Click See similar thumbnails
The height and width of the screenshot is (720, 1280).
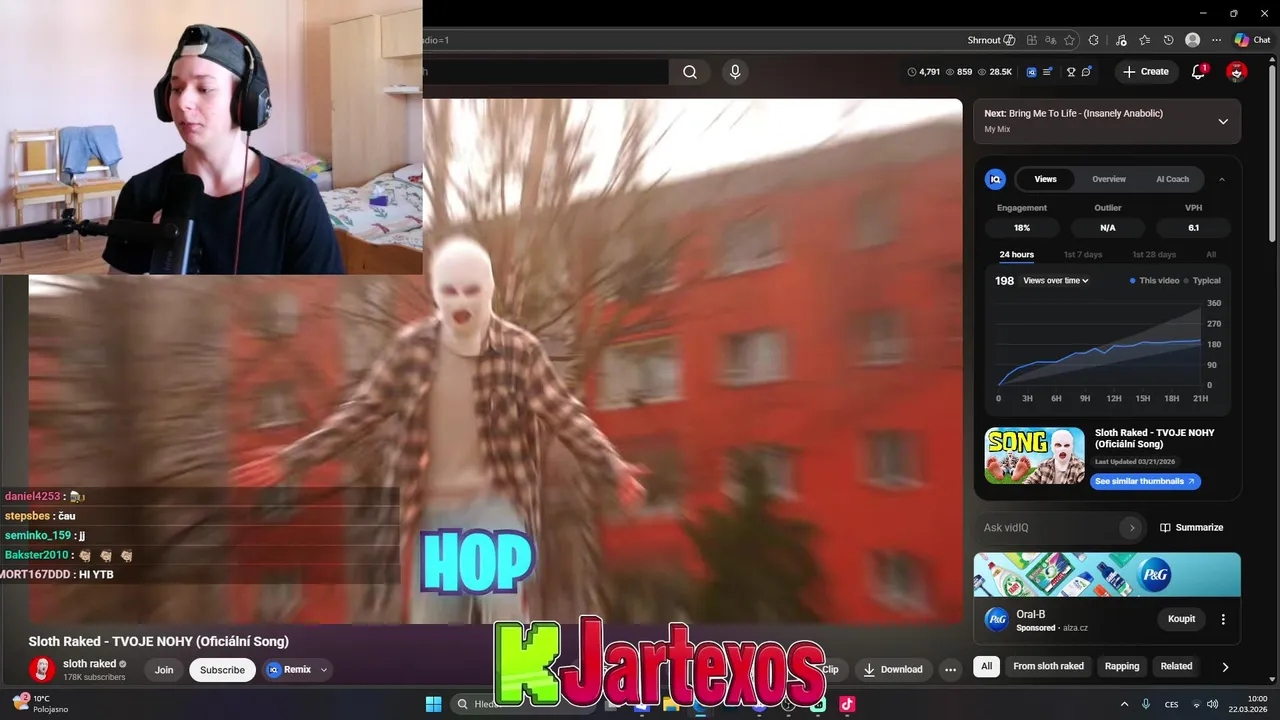coord(1145,481)
